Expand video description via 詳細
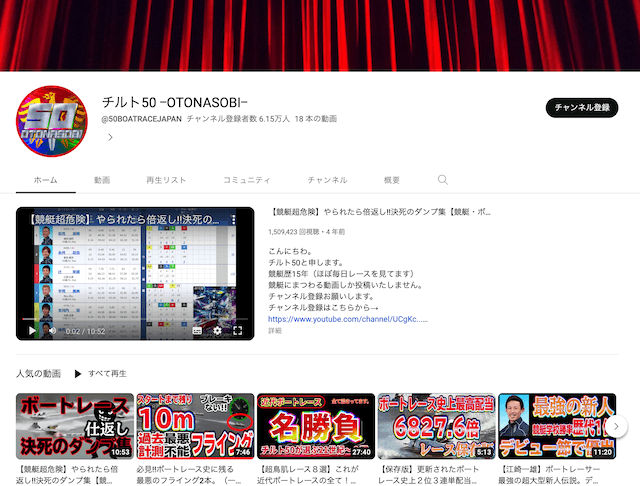The height and width of the screenshot is (486, 640). (x=275, y=330)
